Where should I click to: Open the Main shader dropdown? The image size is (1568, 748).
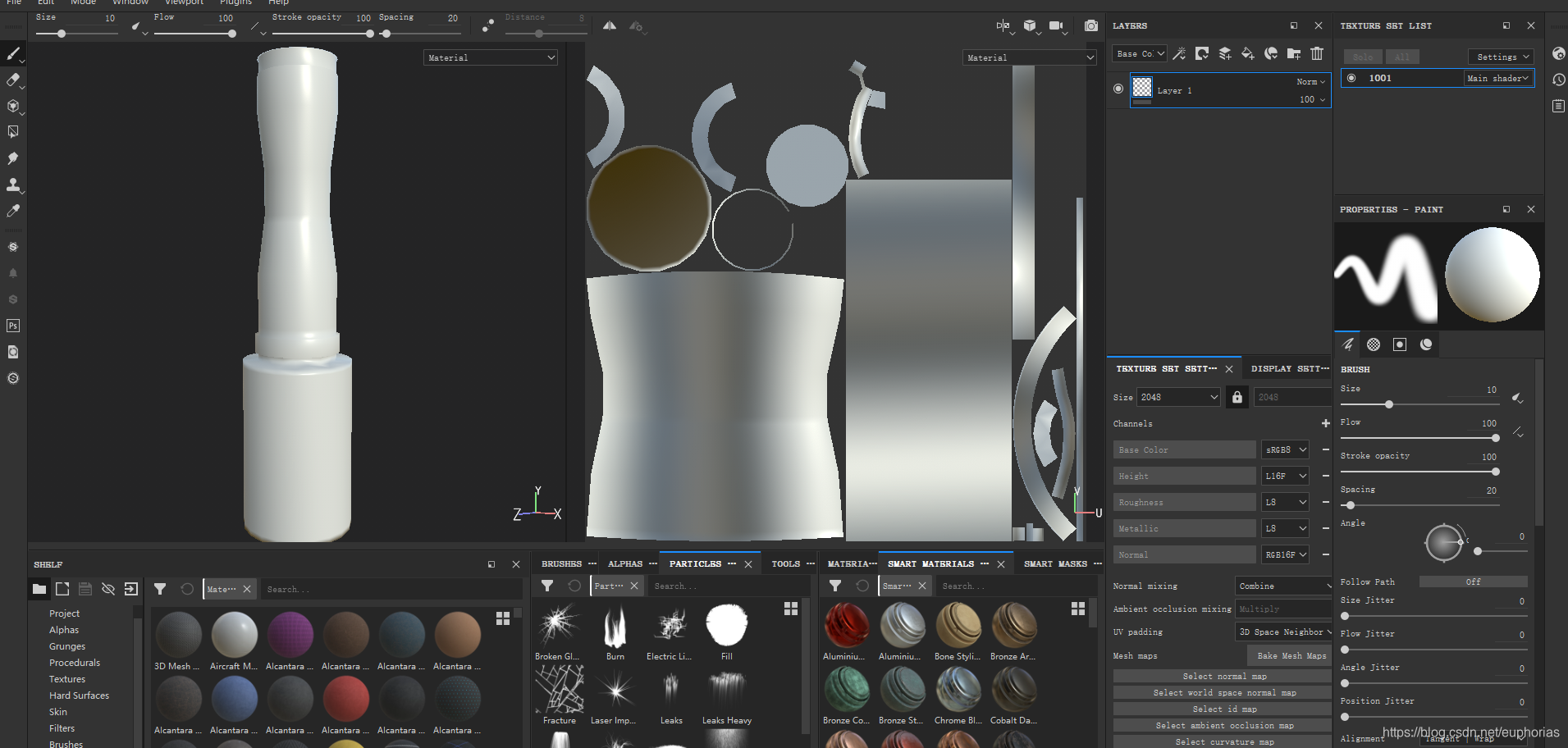point(1497,78)
